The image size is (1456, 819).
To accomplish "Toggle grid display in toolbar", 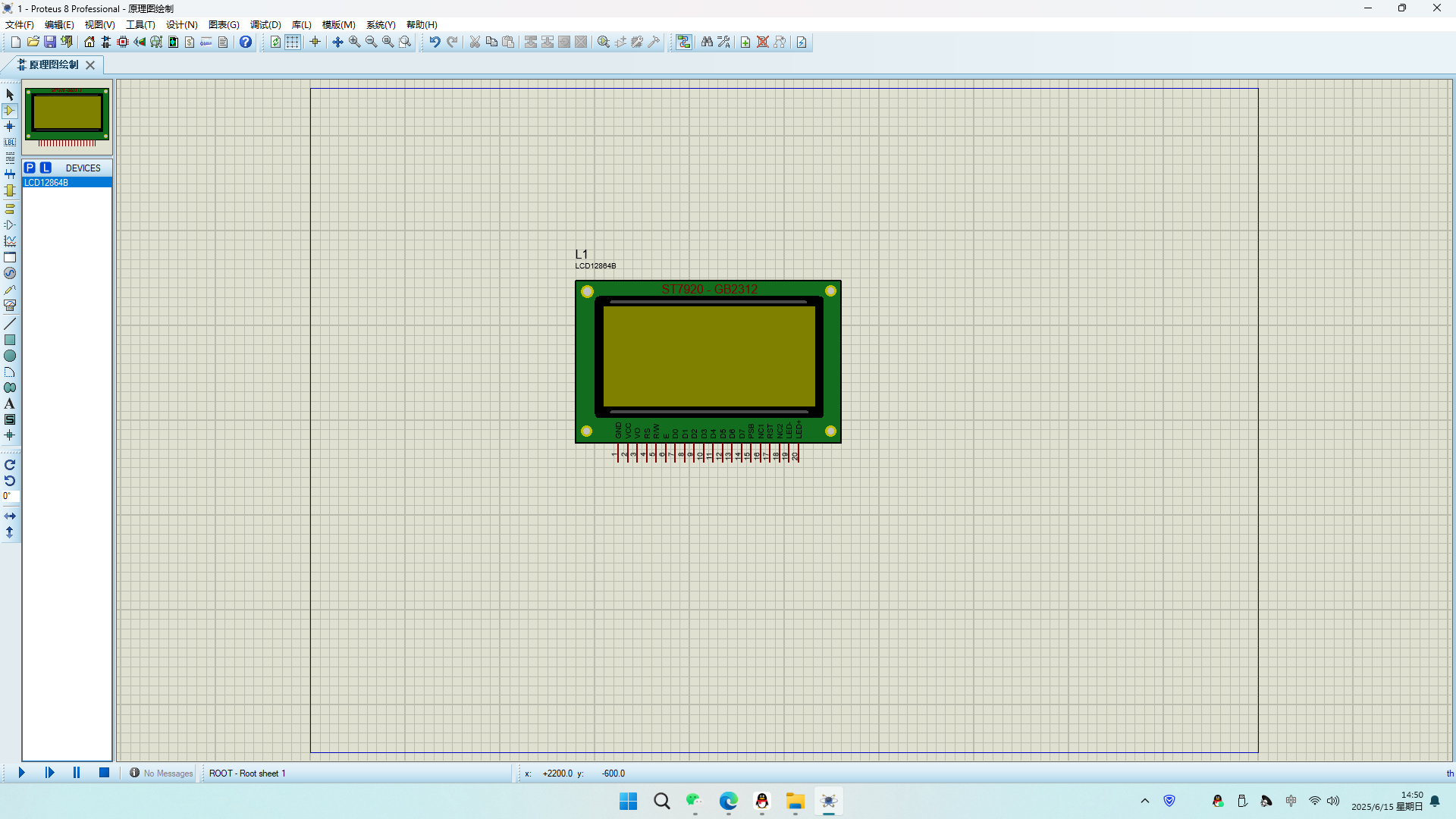I will coord(293,42).
